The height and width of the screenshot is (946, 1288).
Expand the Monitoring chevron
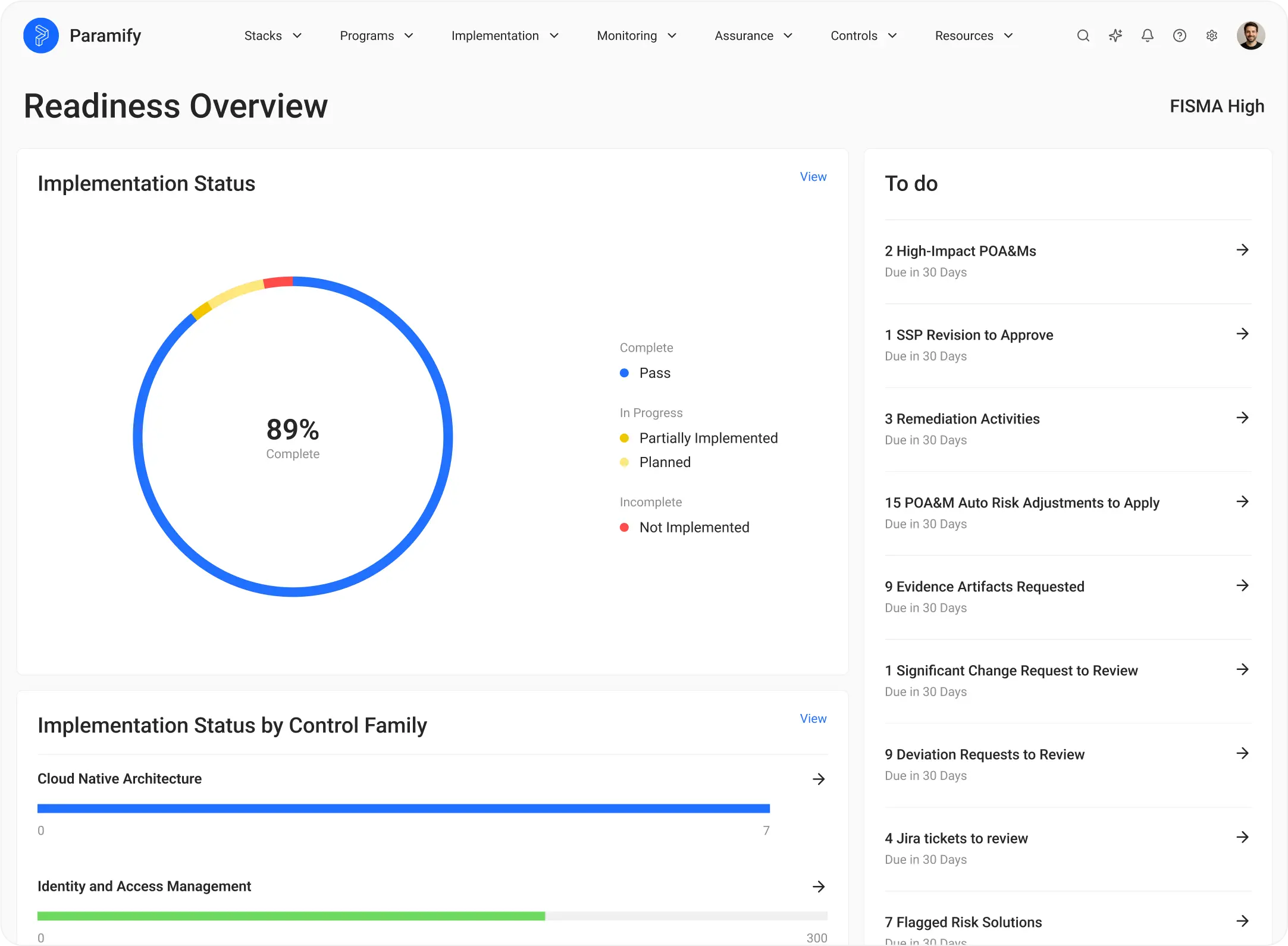point(672,36)
